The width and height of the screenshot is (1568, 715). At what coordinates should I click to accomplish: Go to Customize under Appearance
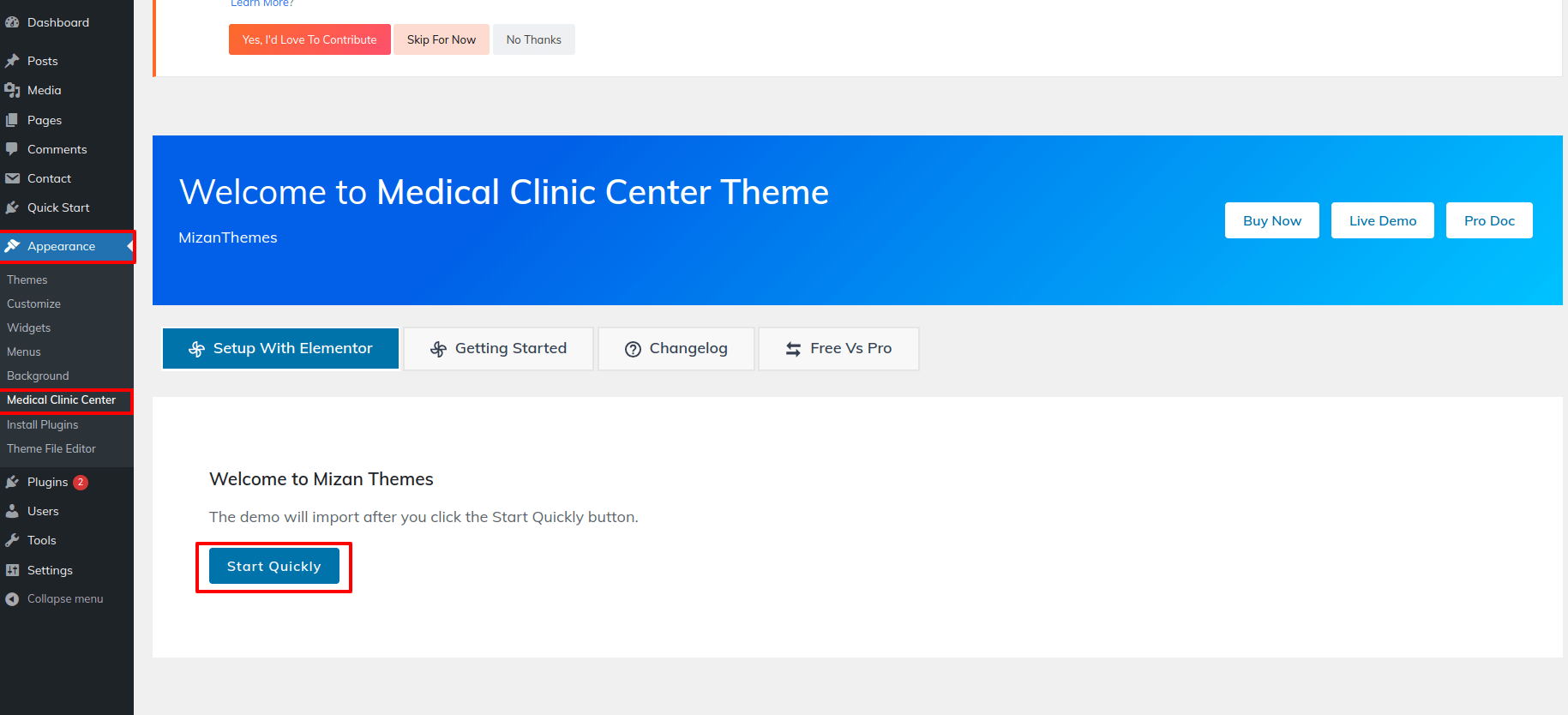click(33, 303)
